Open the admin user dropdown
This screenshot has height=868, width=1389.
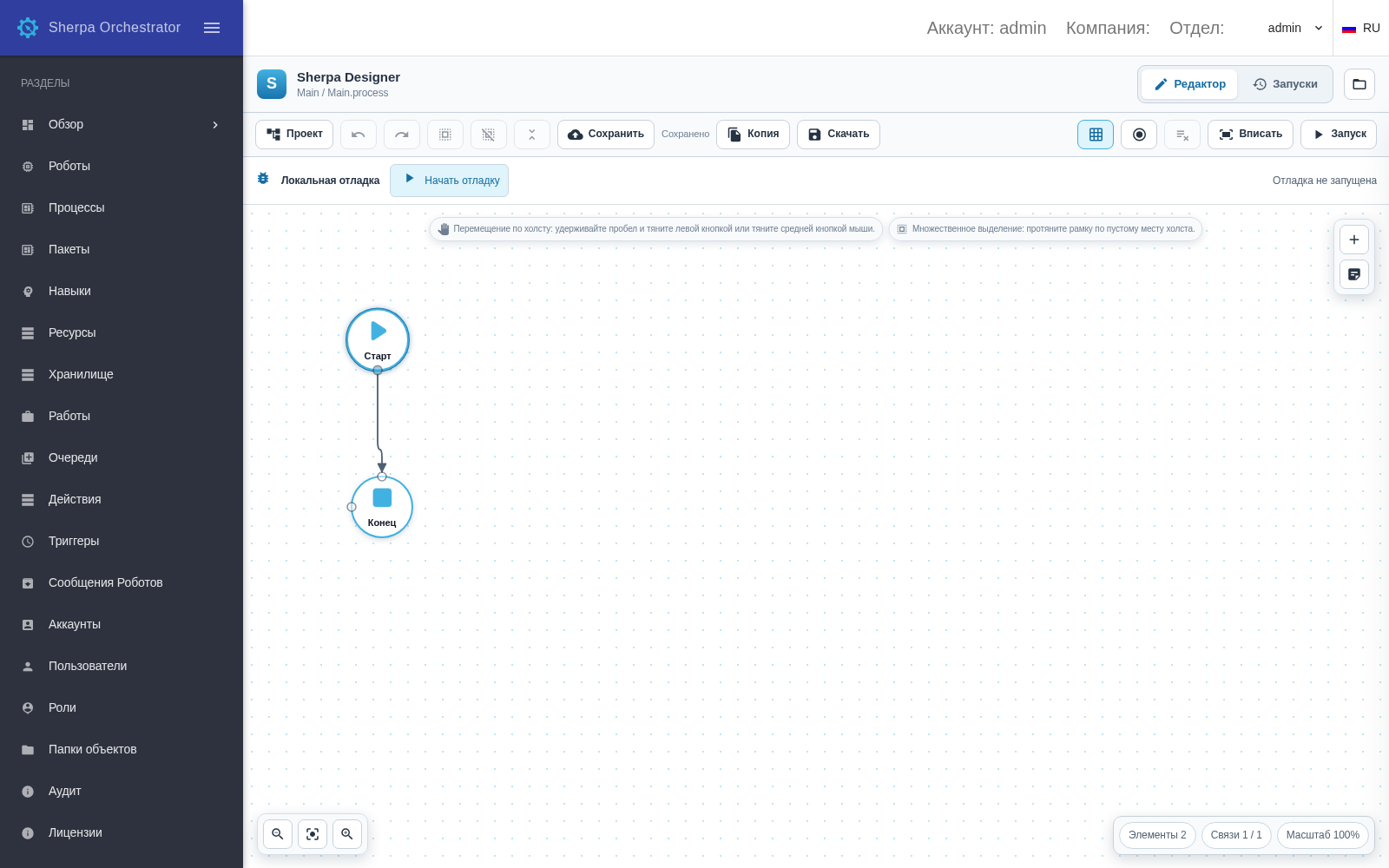pos(1295,28)
